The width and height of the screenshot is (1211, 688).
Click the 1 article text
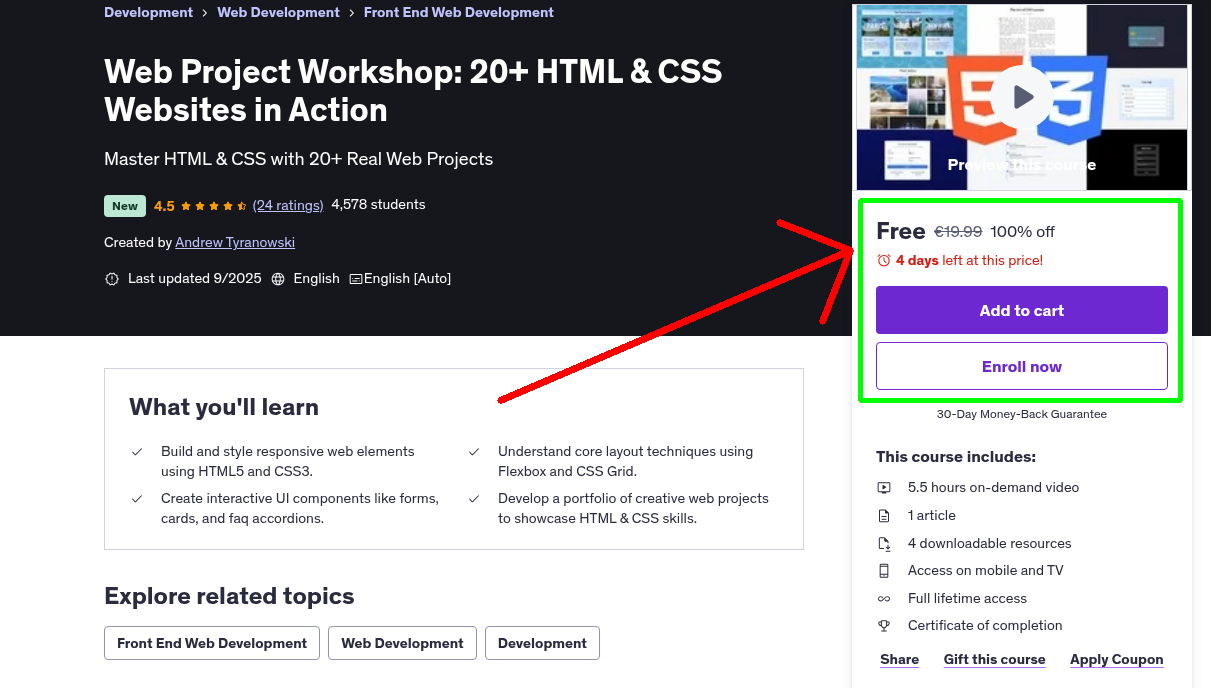932,515
